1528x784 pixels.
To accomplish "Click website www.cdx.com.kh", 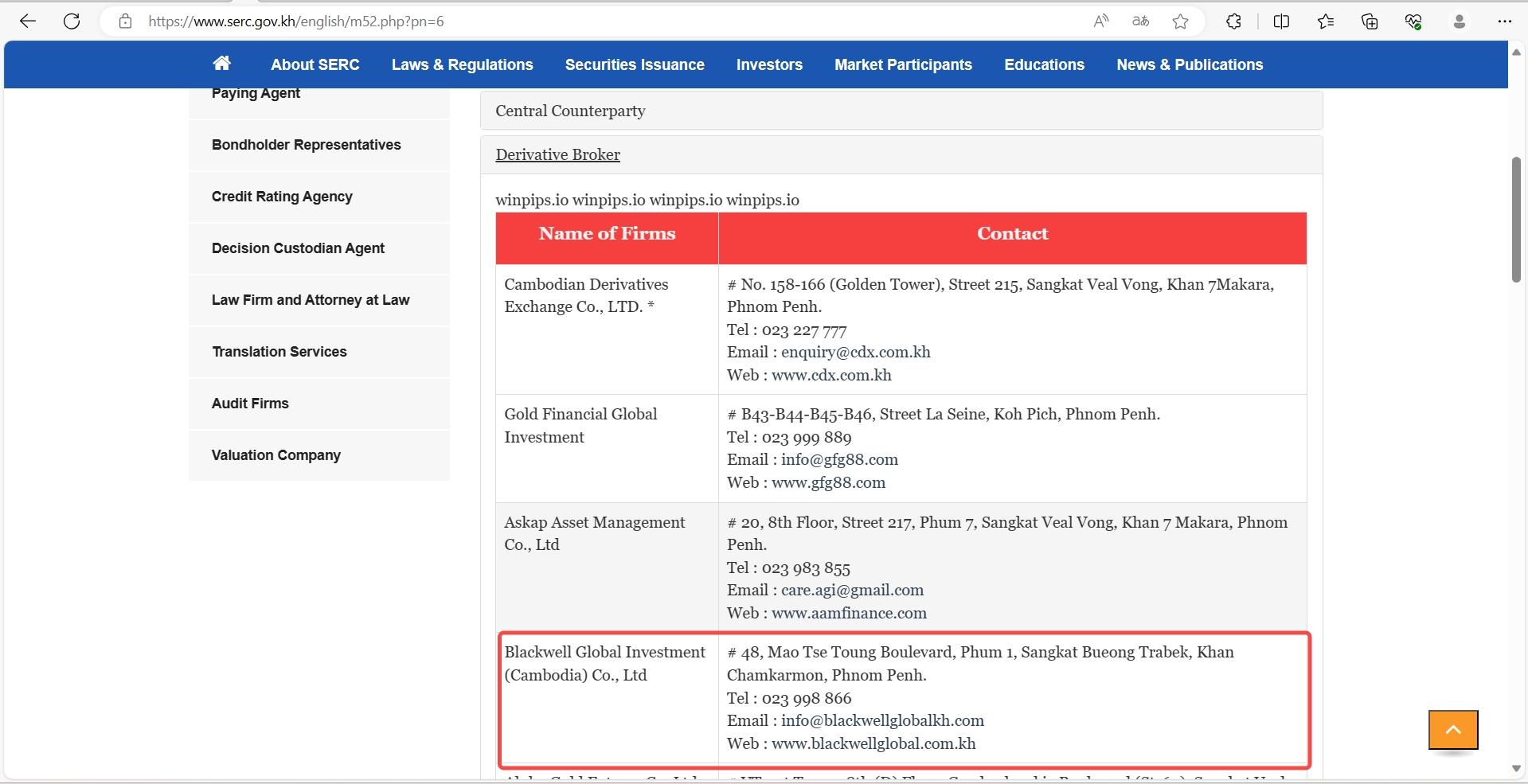I will [x=831, y=376].
